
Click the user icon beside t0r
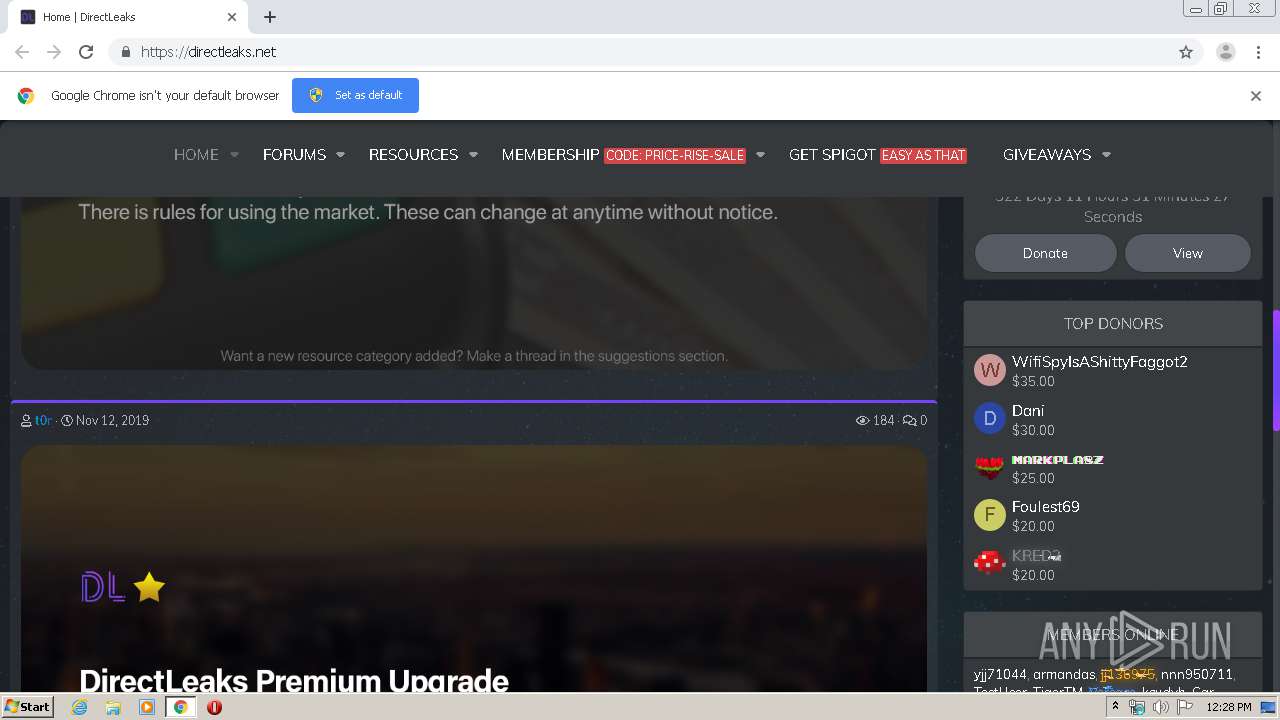tap(26, 421)
